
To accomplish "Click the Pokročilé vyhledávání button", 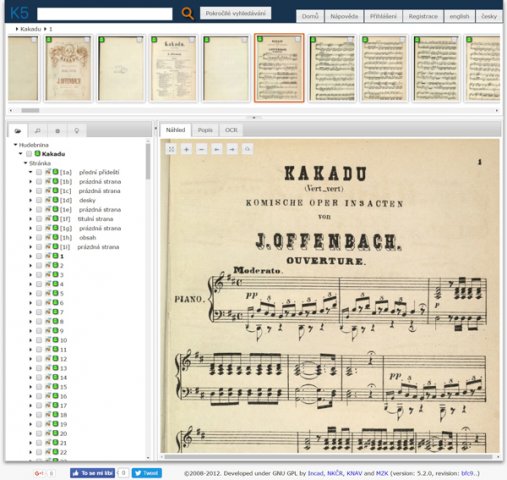I will [235, 13].
